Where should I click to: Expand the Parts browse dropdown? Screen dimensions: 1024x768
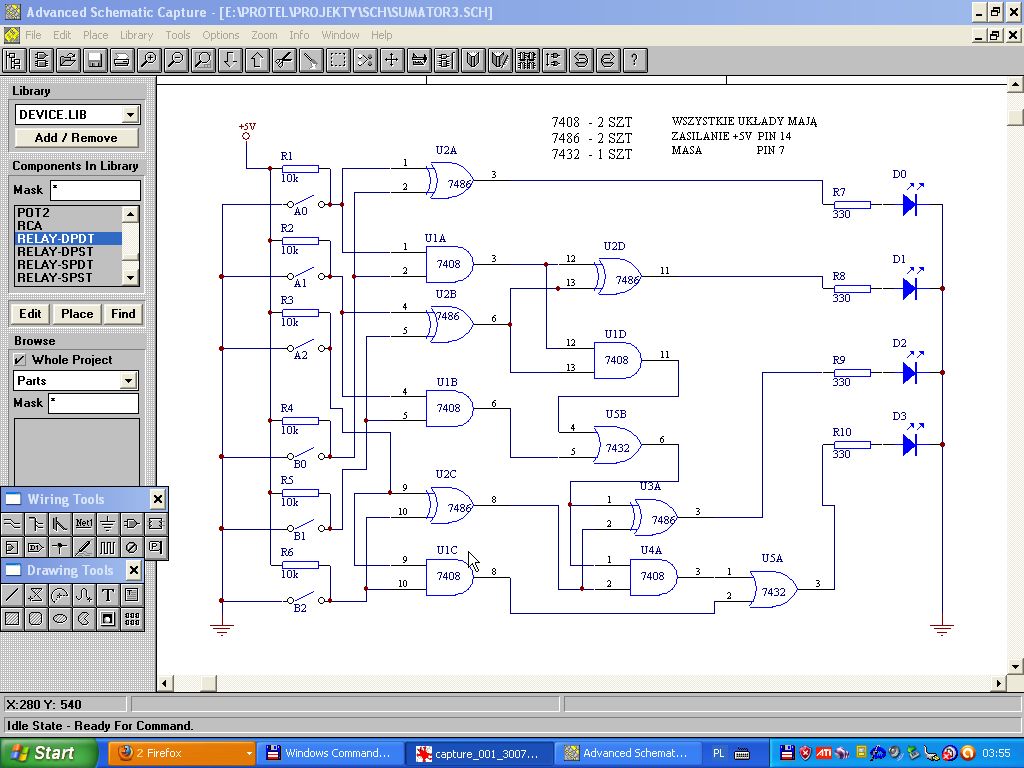pos(129,381)
